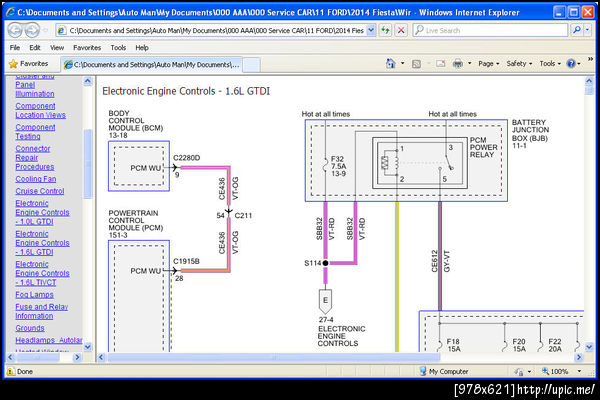Click the browser Forward arrow button
The height and width of the screenshot is (400, 600).
(32, 30)
